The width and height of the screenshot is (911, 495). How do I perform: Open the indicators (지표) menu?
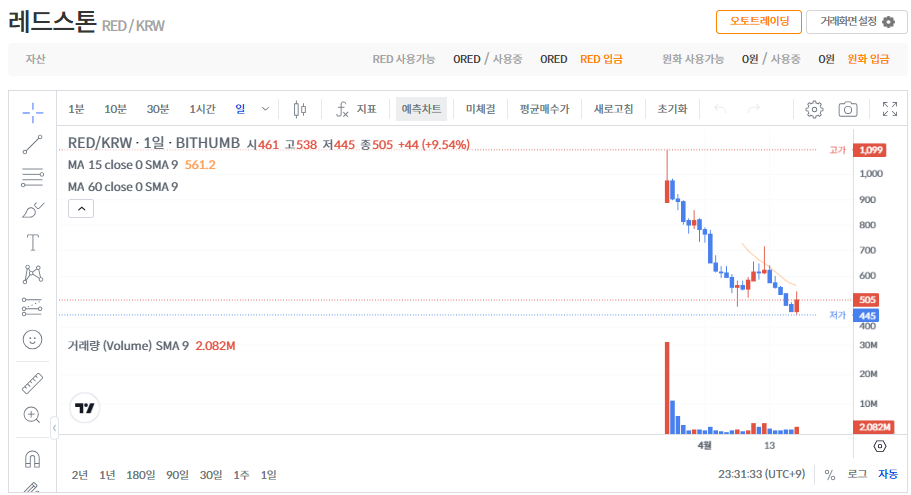point(356,109)
